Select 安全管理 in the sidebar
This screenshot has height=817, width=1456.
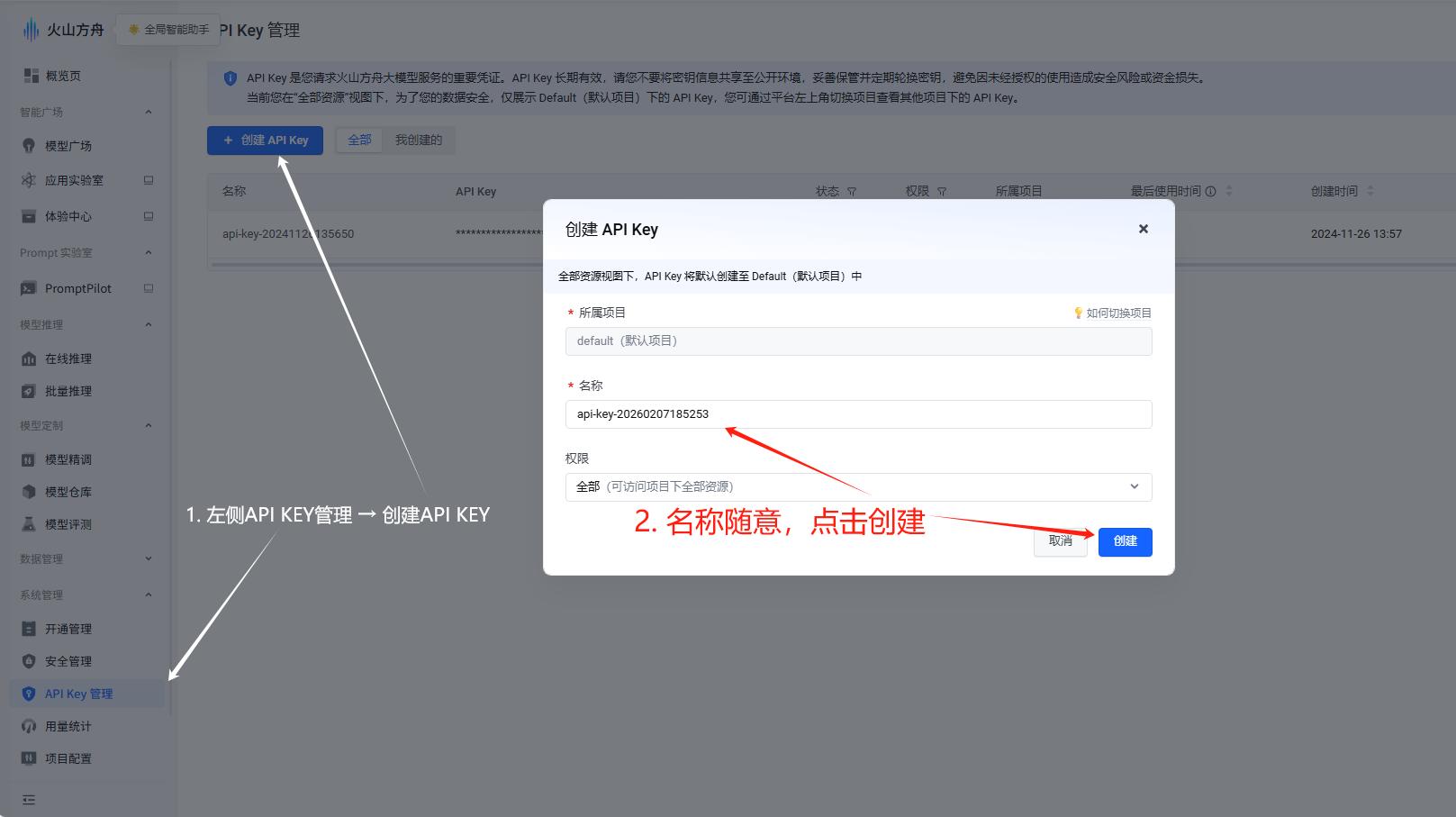tap(68, 660)
